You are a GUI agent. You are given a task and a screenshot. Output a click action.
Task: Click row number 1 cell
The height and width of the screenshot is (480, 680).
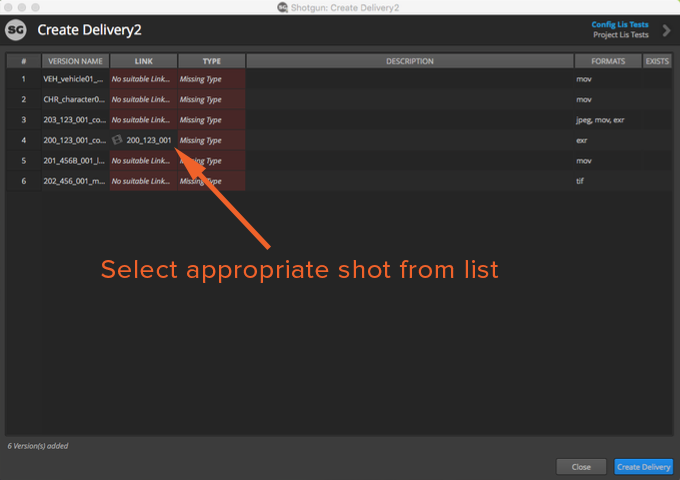pyautogui.click(x=24, y=79)
